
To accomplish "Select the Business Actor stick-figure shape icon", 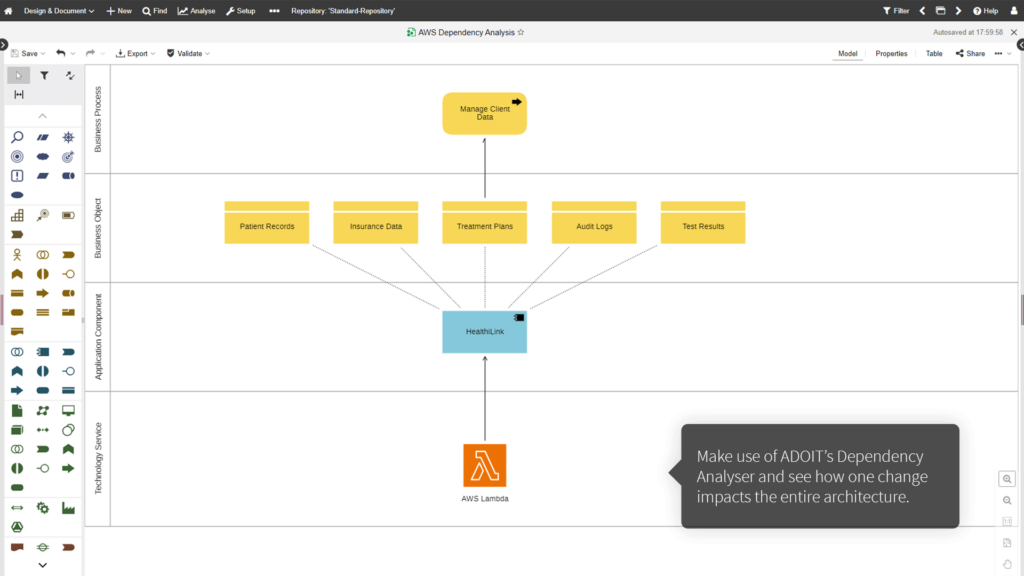I will pyautogui.click(x=16, y=255).
